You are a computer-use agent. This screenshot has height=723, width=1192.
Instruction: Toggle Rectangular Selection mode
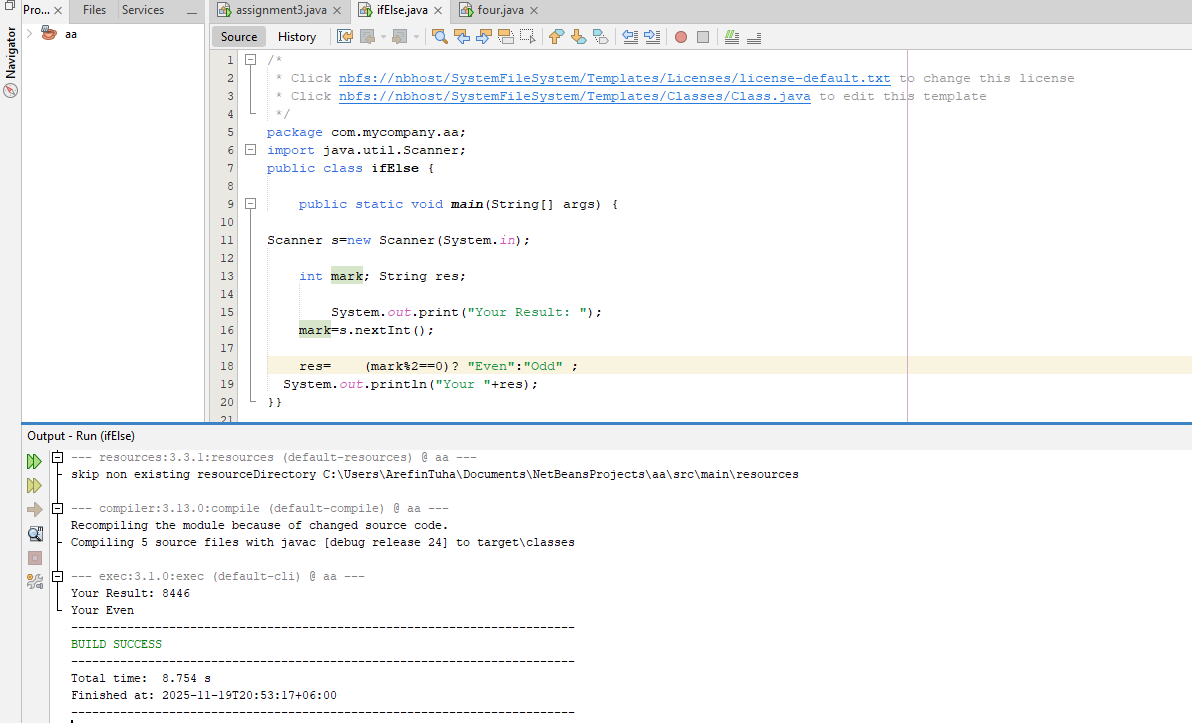click(528, 36)
